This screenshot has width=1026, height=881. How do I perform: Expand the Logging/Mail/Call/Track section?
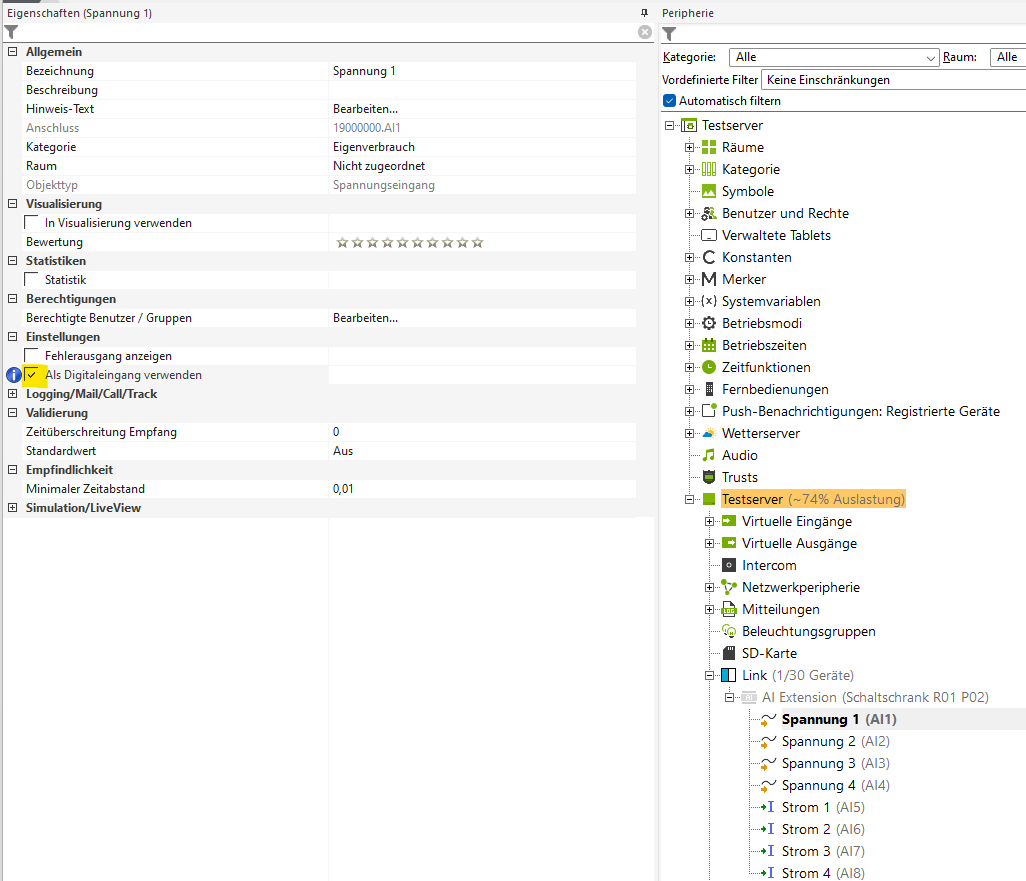coord(12,394)
